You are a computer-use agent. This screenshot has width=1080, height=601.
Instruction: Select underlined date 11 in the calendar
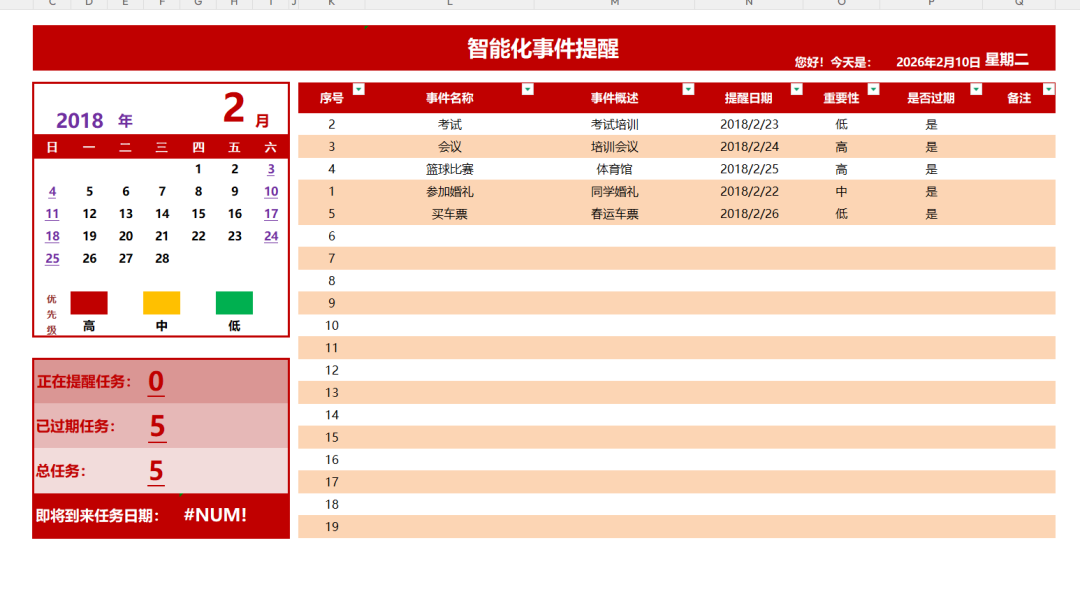click(52, 214)
